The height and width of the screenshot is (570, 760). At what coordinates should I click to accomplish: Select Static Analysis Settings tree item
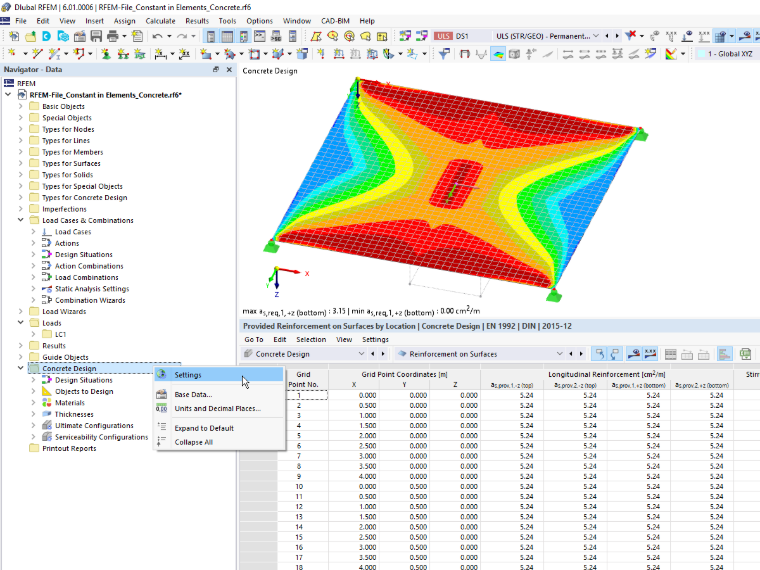click(92, 289)
